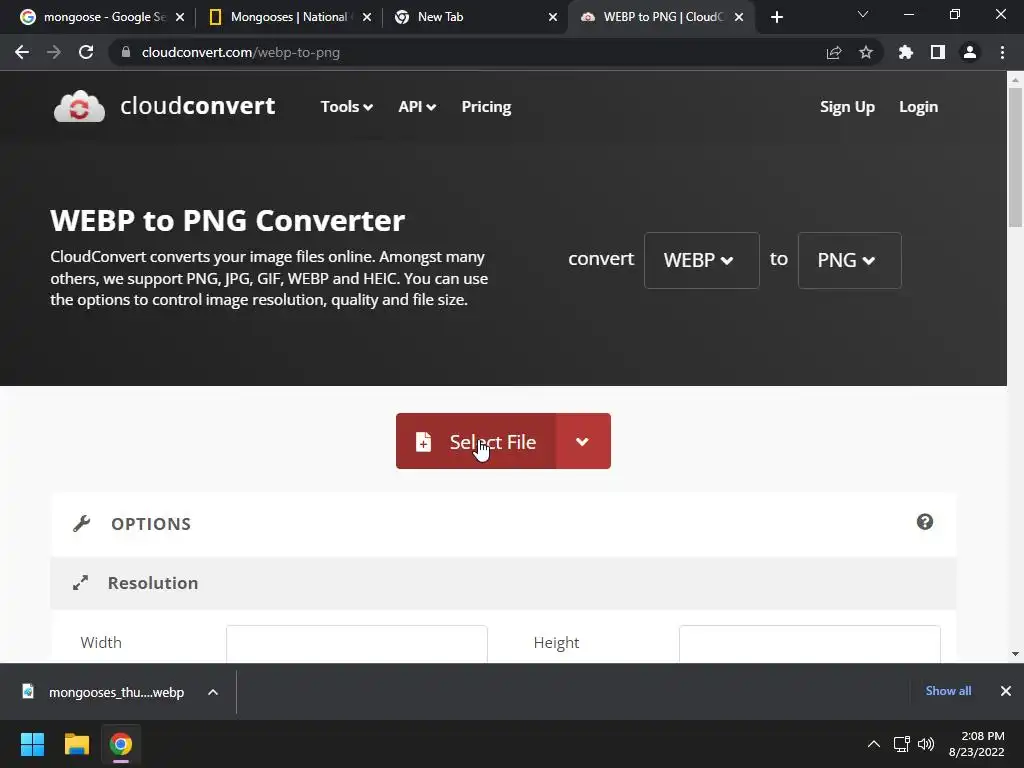The height and width of the screenshot is (768, 1024).
Task: Open the WEBP source format dropdown
Action: (701, 260)
